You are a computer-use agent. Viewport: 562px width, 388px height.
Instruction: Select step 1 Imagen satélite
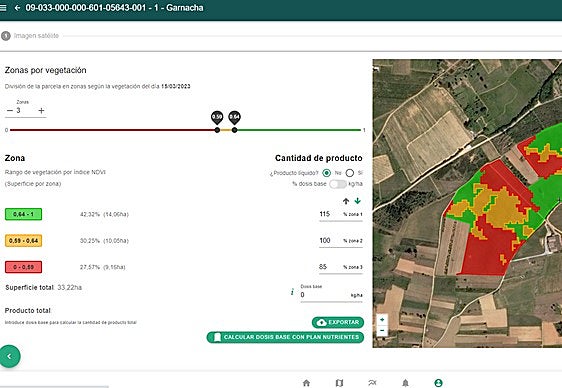click(30, 36)
